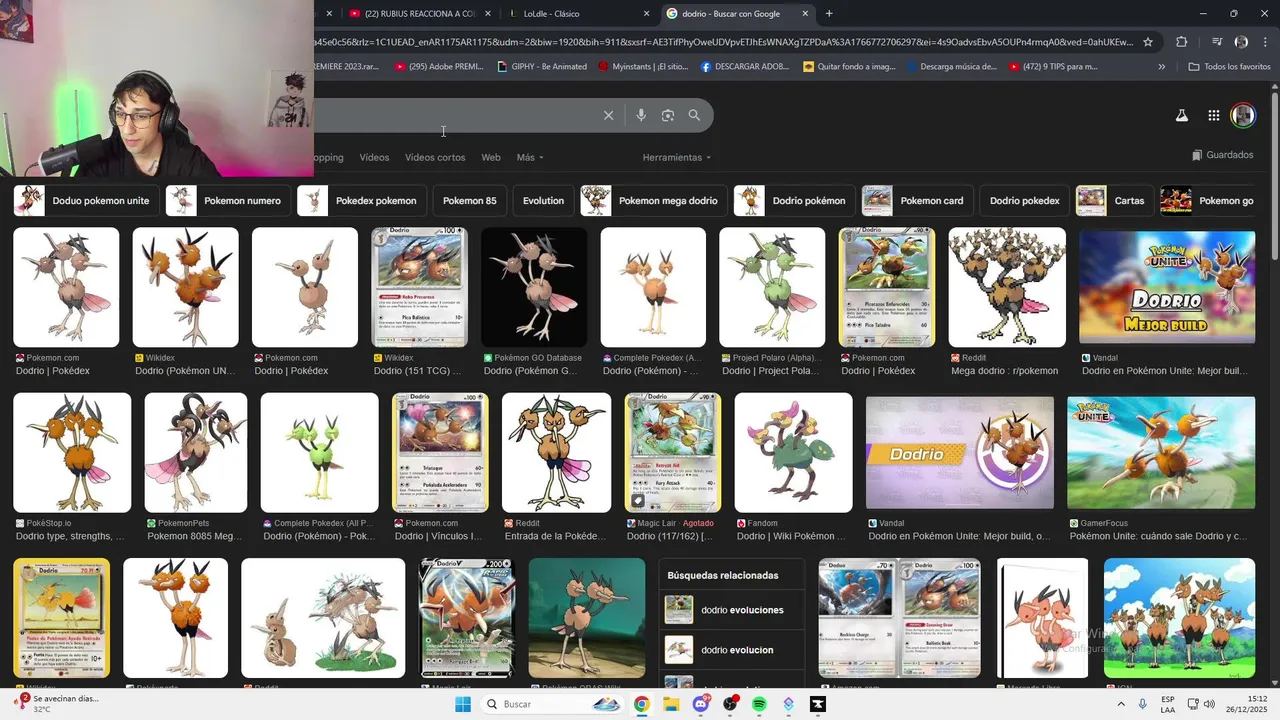The height and width of the screenshot is (720, 1280).
Task: Open a new browser tab
Action: pyautogui.click(x=829, y=14)
